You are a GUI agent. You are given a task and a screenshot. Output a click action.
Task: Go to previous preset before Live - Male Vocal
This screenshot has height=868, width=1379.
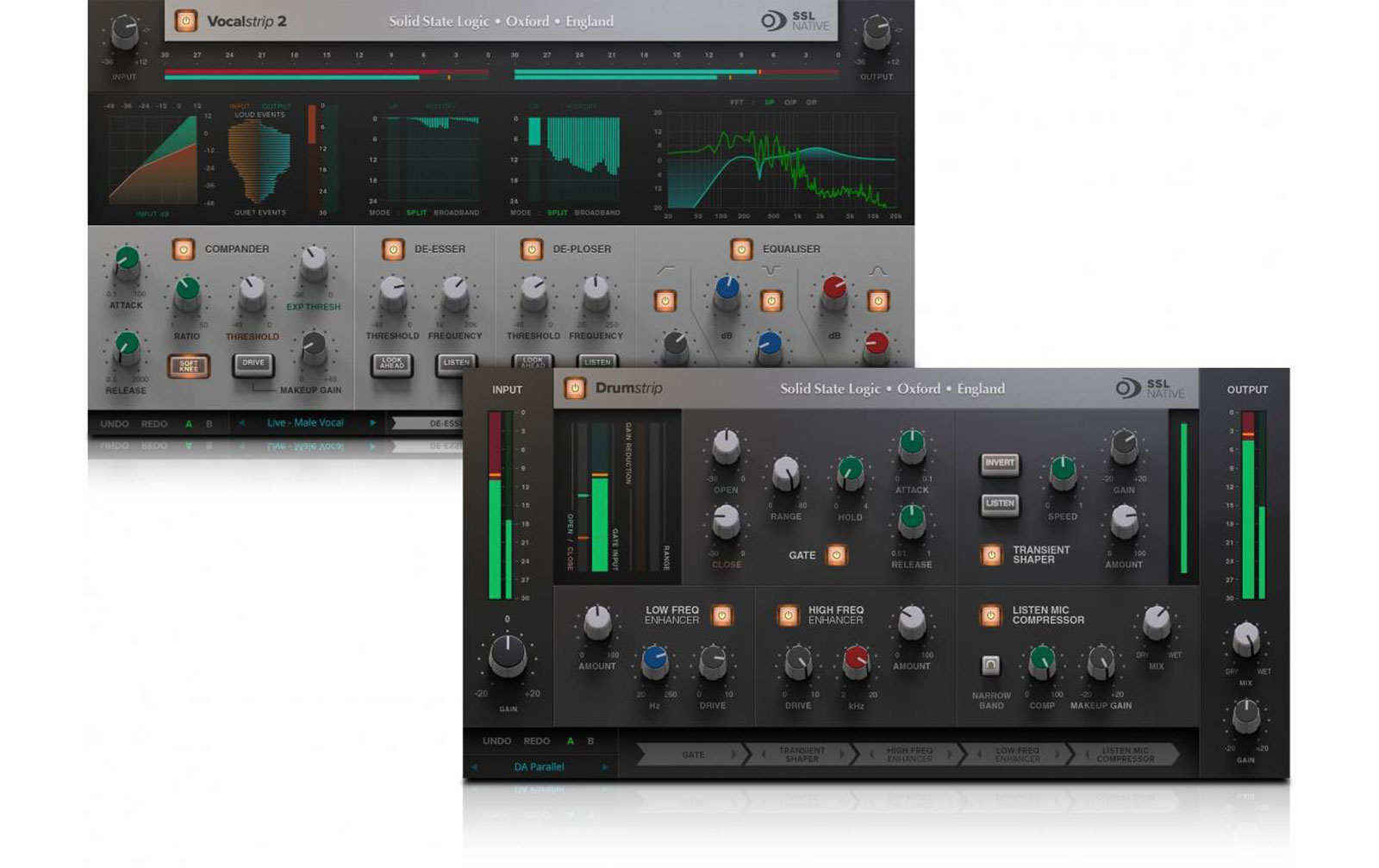coord(241,422)
